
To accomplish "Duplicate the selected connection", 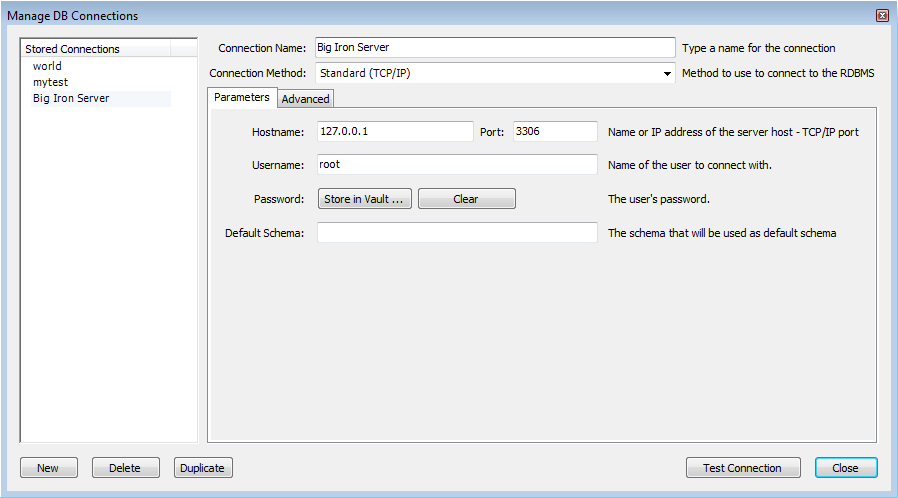I will pos(203,468).
